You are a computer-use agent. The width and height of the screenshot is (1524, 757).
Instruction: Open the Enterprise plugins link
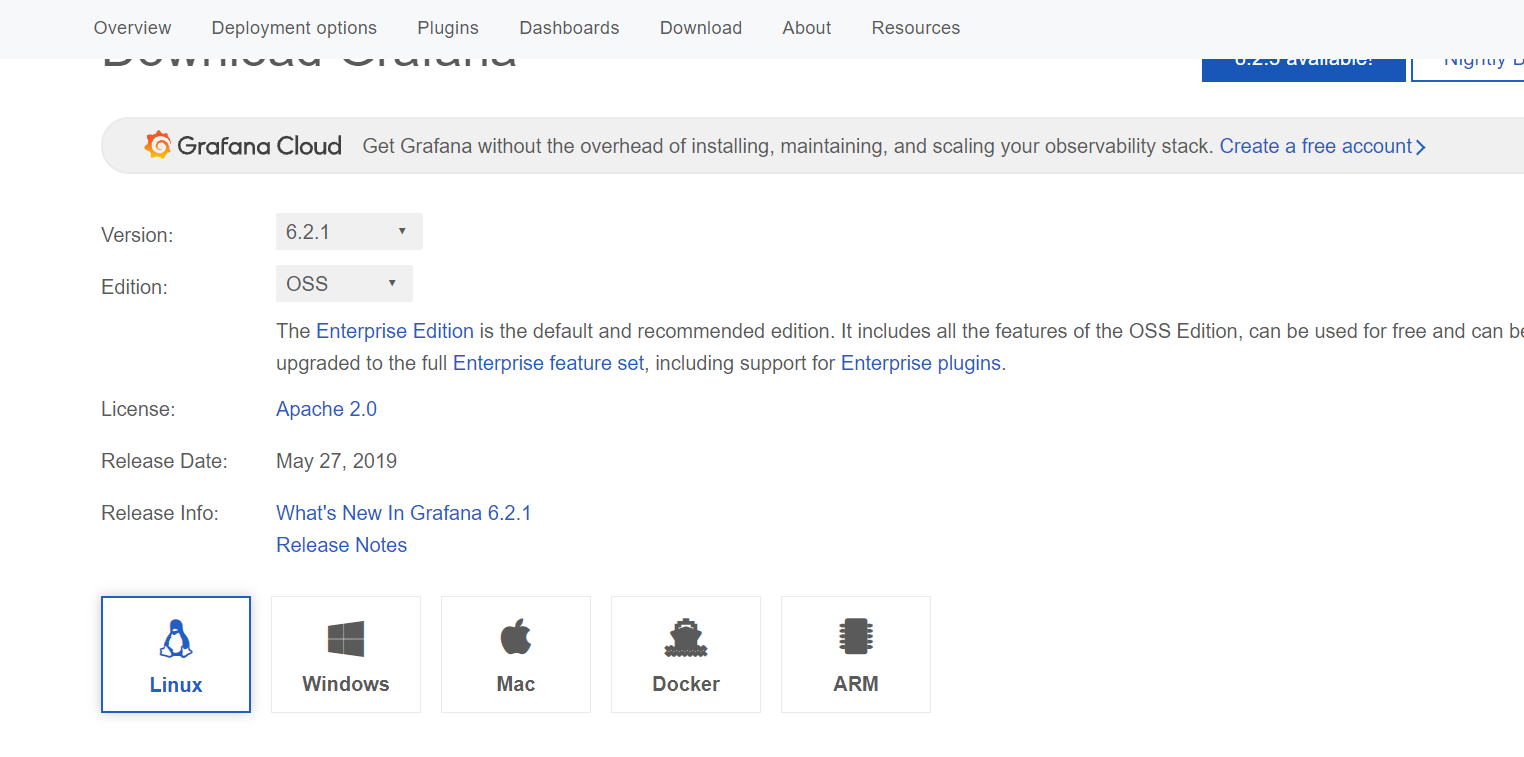point(921,363)
